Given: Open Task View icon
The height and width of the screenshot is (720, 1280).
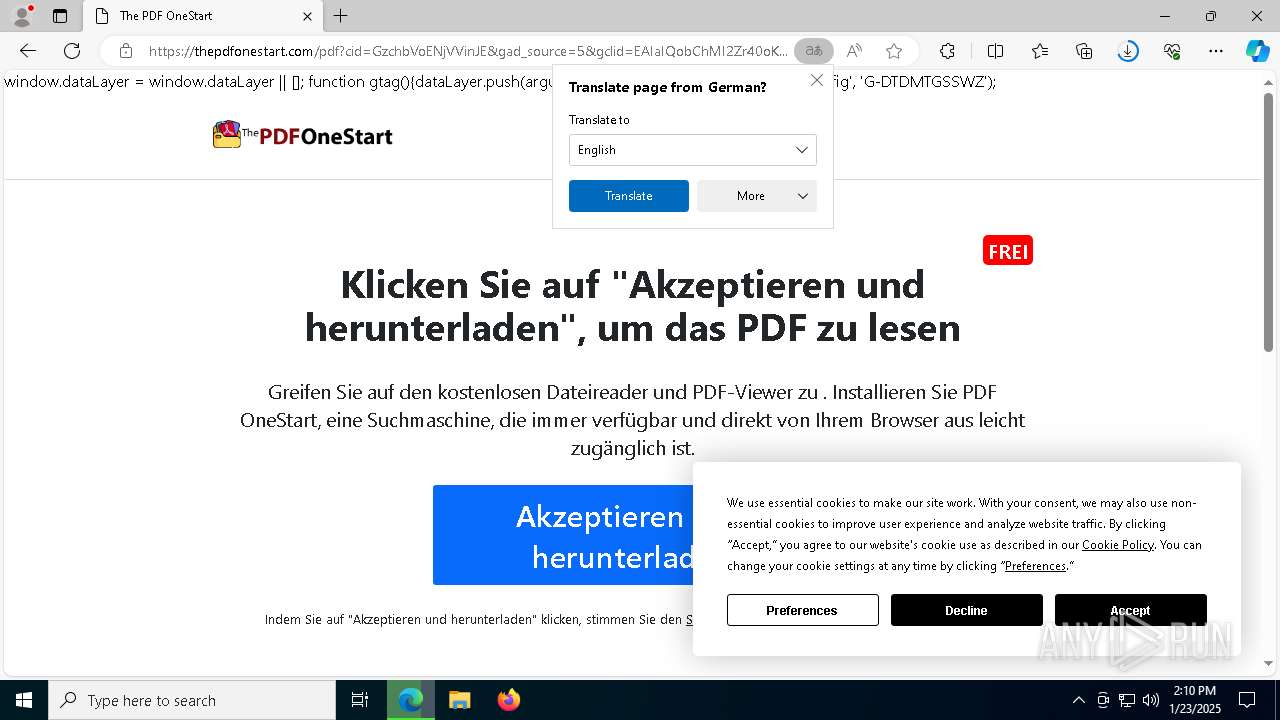Looking at the screenshot, I should [360, 700].
